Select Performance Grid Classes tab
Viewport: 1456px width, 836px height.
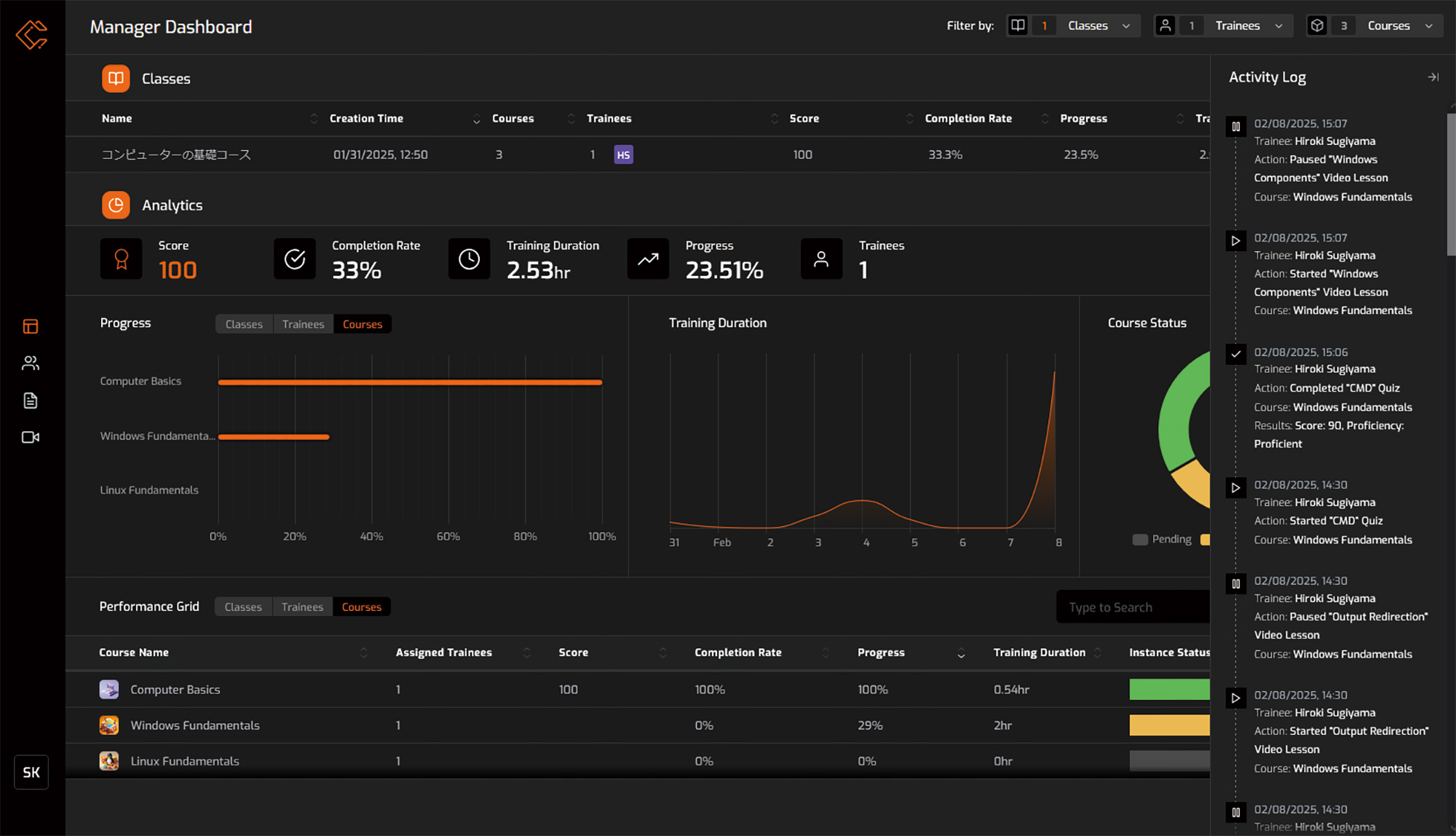click(243, 607)
